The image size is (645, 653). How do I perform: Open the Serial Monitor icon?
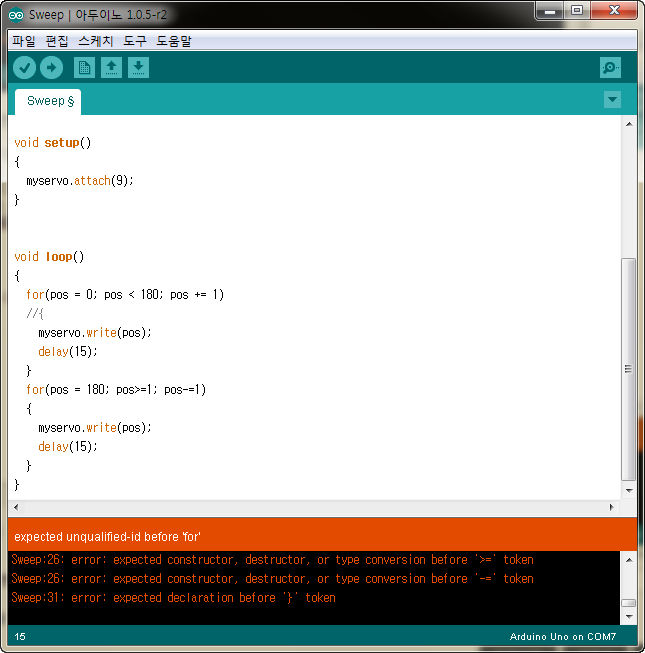[x=610, y=67]
